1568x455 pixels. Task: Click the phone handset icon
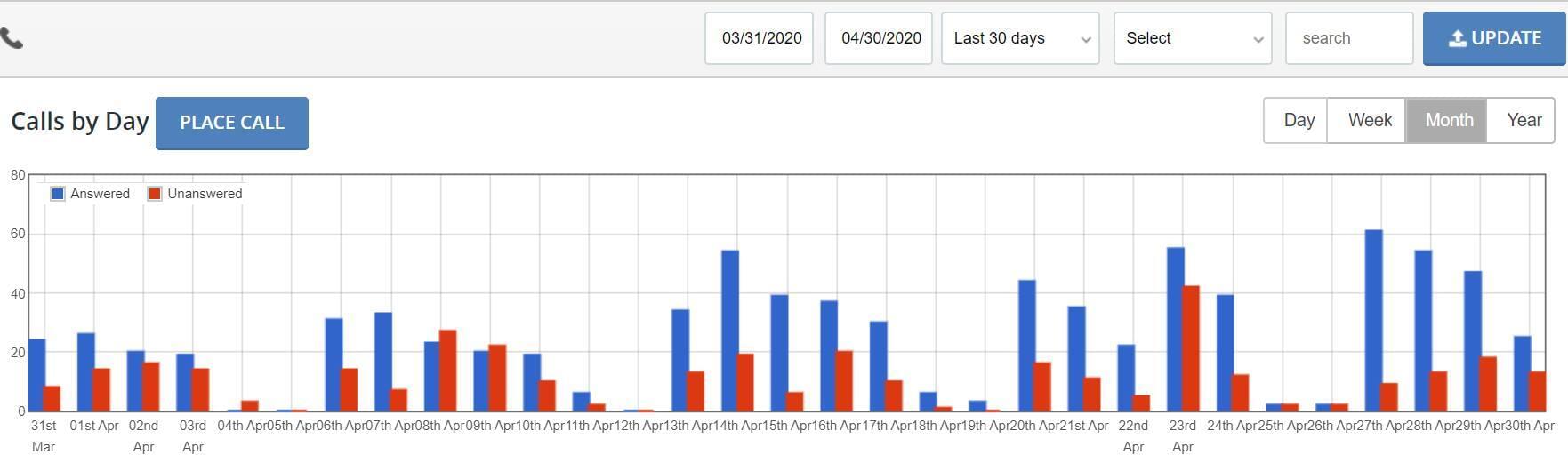pyautogui.click(x=12, y=38)
